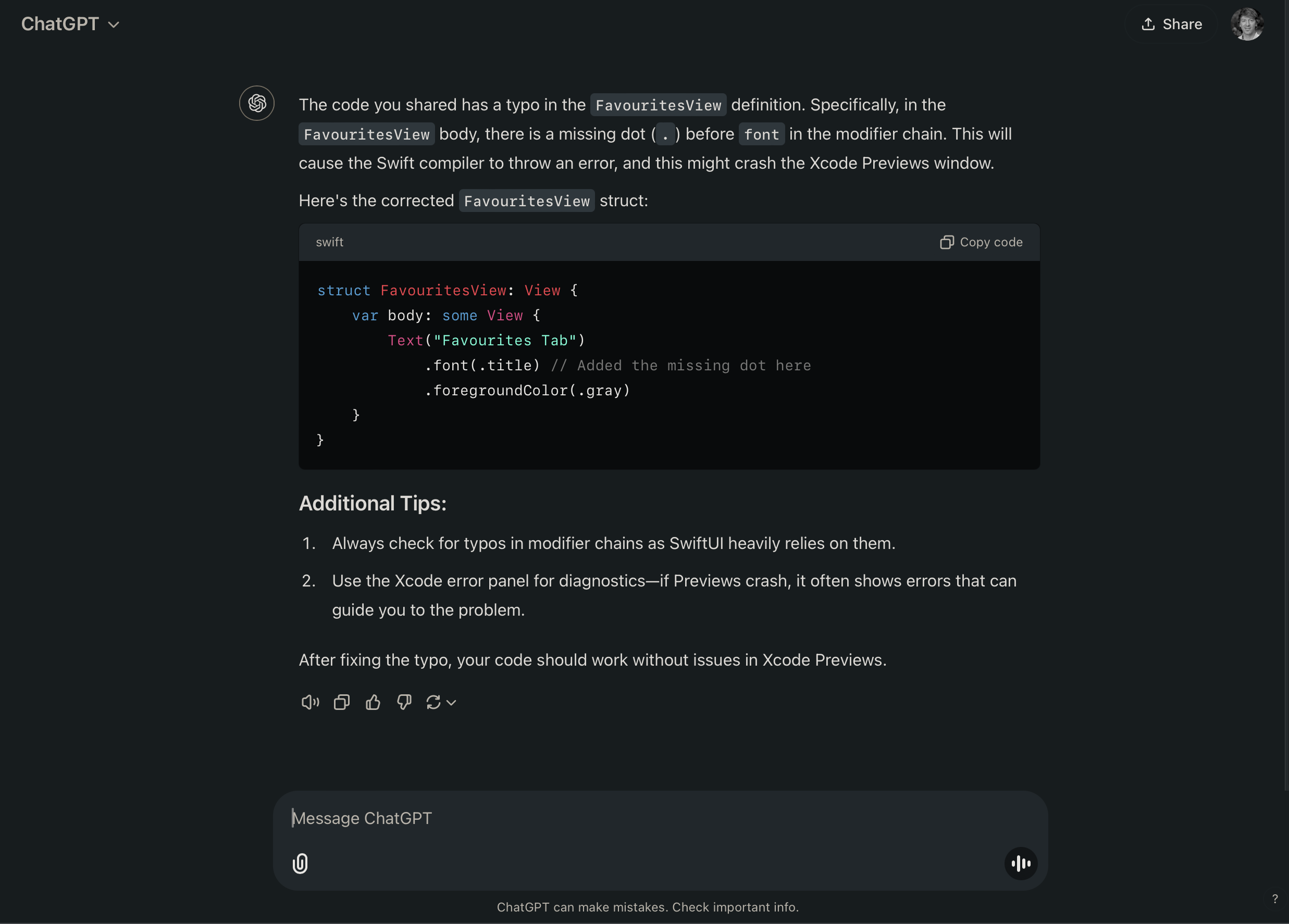Give the response a thumbs down
1289x924 pixels.
click(404, 703)
